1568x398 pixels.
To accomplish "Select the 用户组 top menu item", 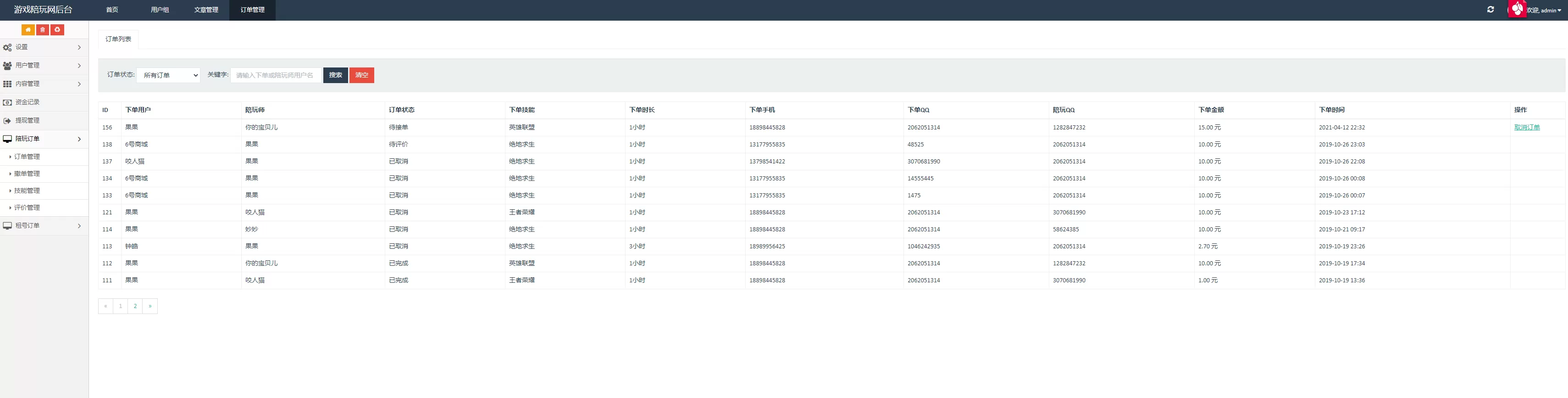I will point(160,11).
